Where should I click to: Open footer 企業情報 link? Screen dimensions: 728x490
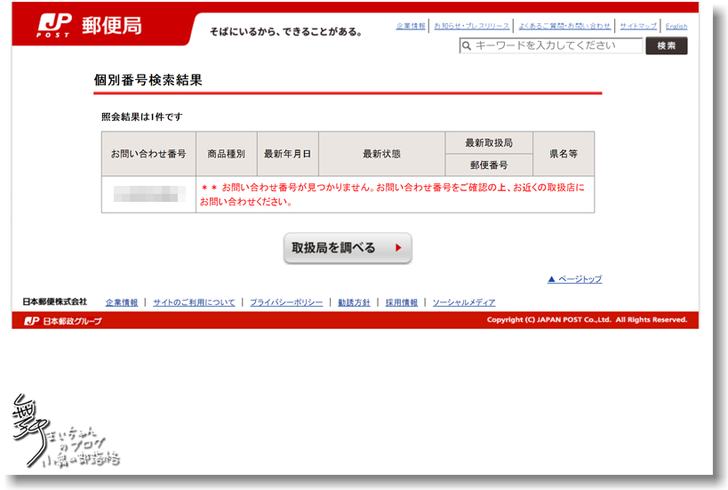point(121,302)
